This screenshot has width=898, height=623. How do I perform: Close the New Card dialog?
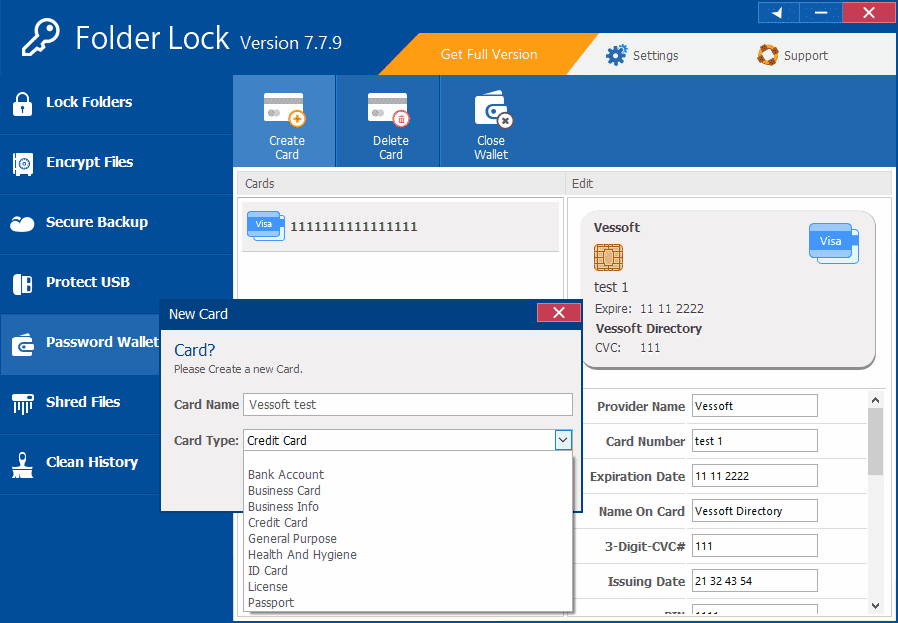coord(558,313)
